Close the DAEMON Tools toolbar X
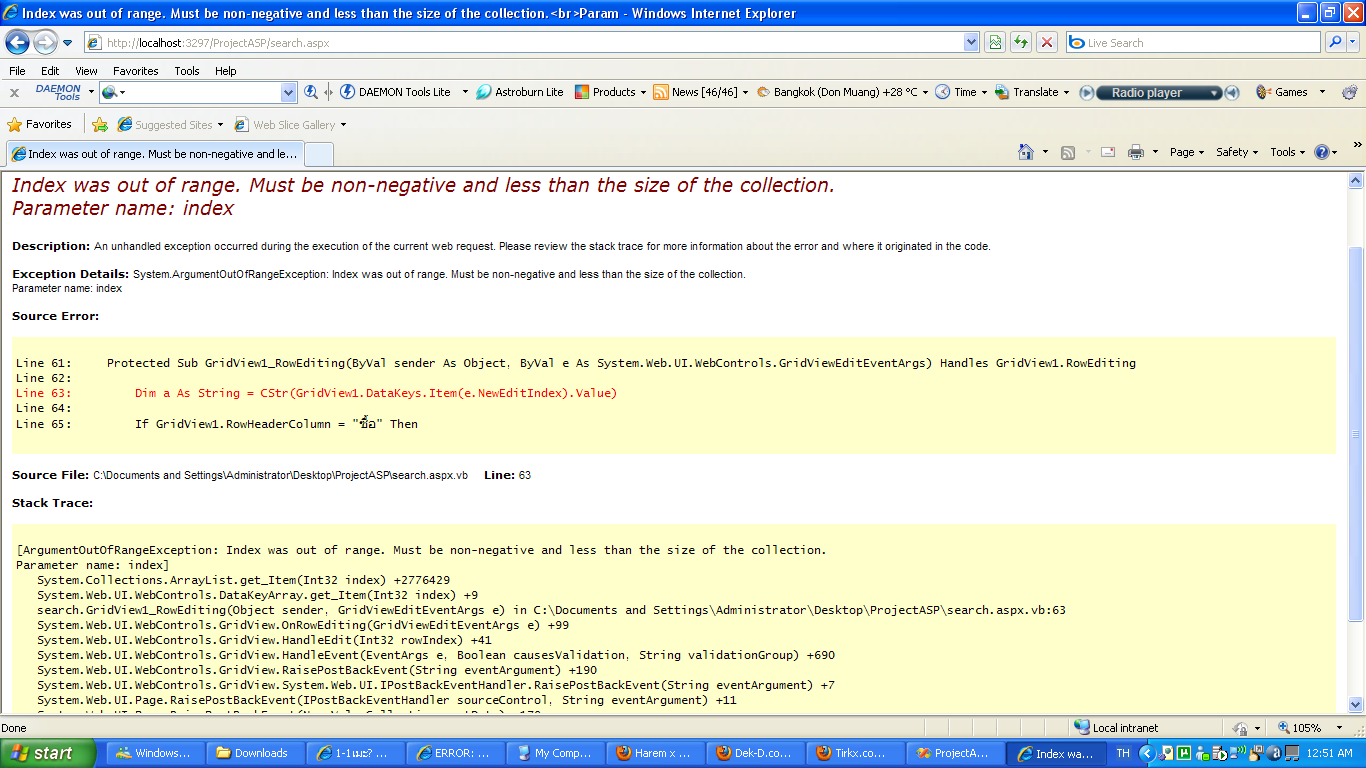Viewport: 1366px width, 768px height. [x=14, y=92]
